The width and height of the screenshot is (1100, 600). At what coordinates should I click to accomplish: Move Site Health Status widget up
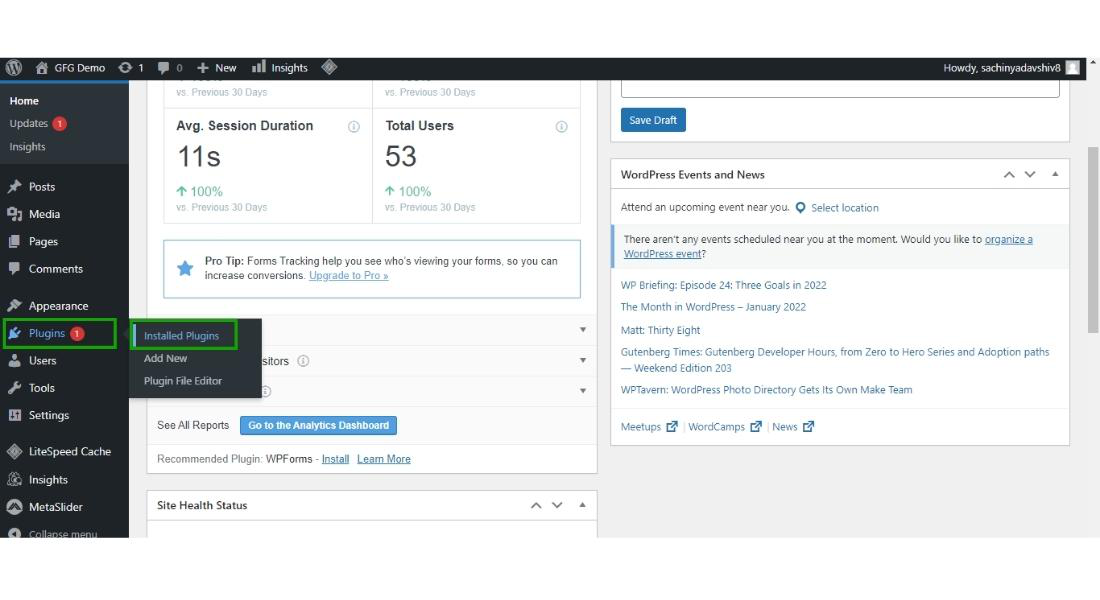536,505
